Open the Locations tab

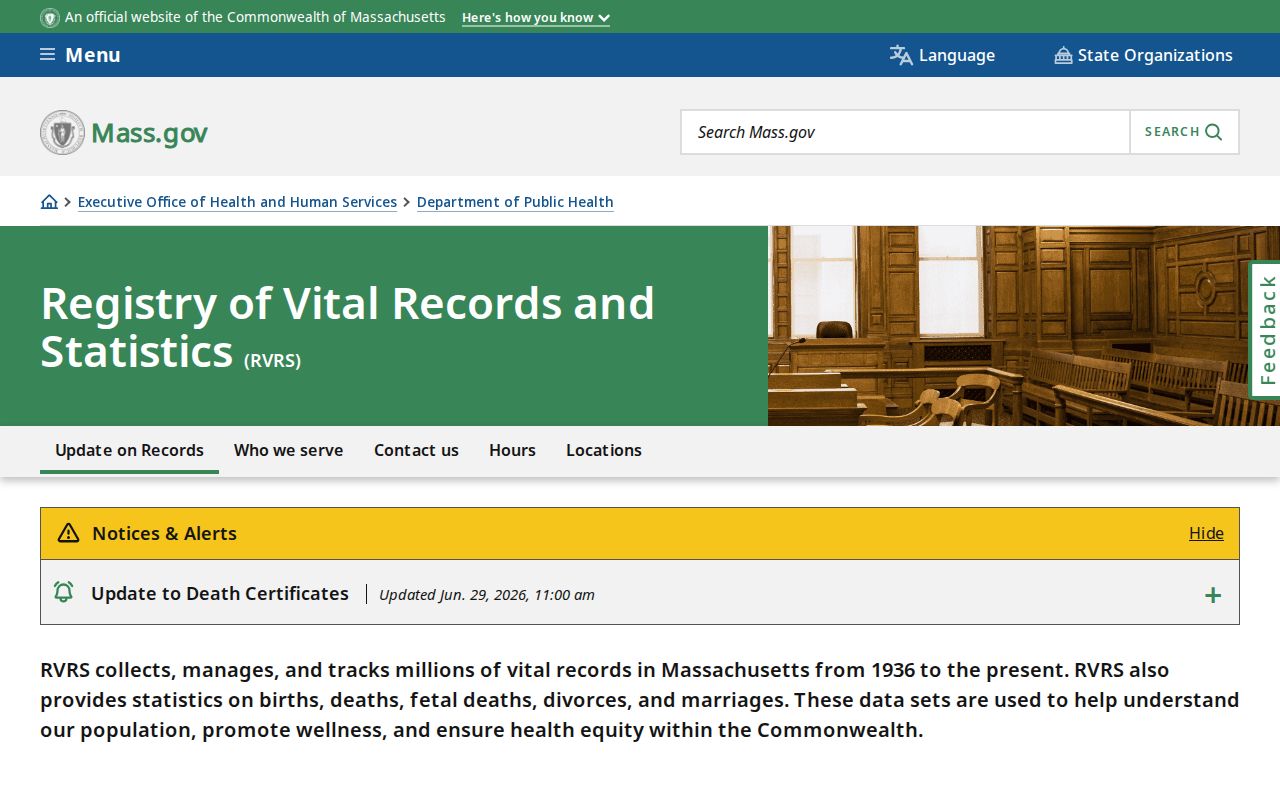604,450
